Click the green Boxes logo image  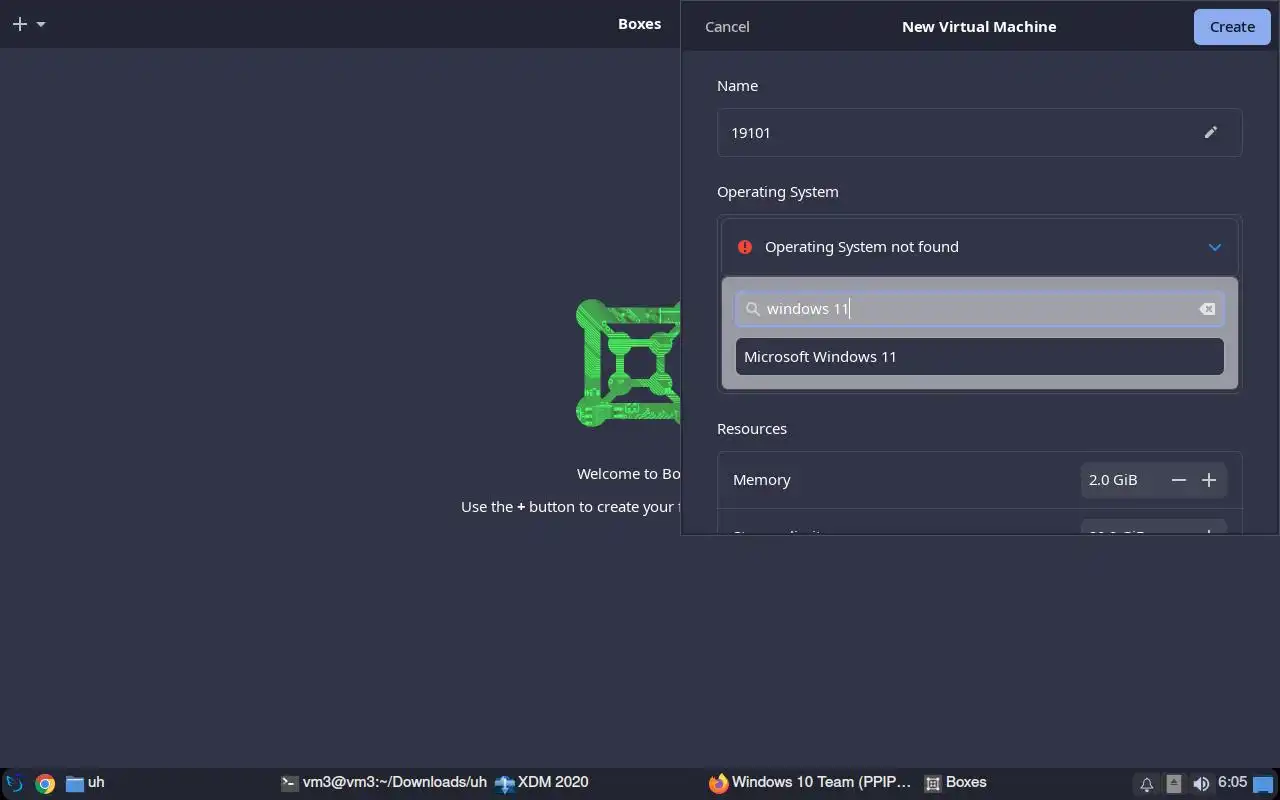[x=628, y=362]
